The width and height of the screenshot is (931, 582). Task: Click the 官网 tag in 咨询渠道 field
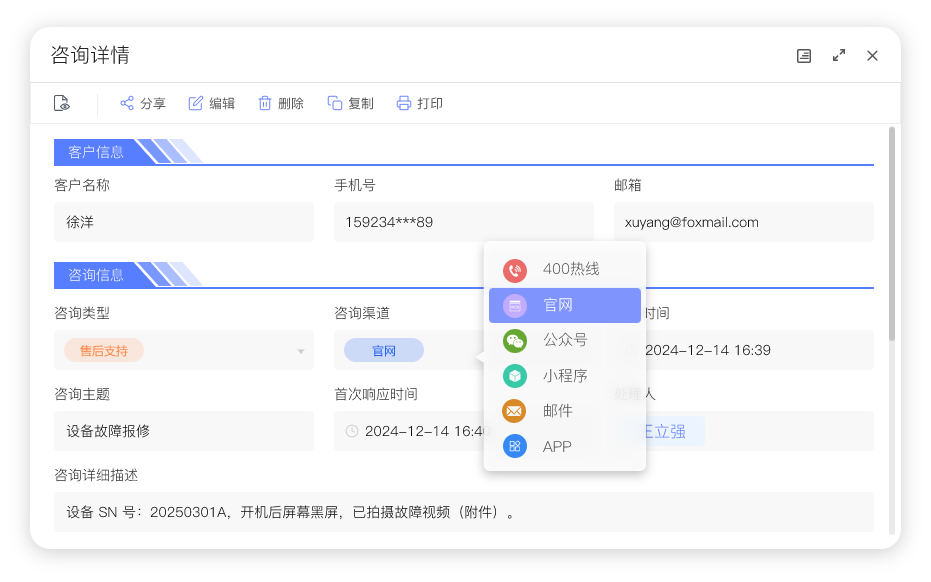tap(384, 350)
